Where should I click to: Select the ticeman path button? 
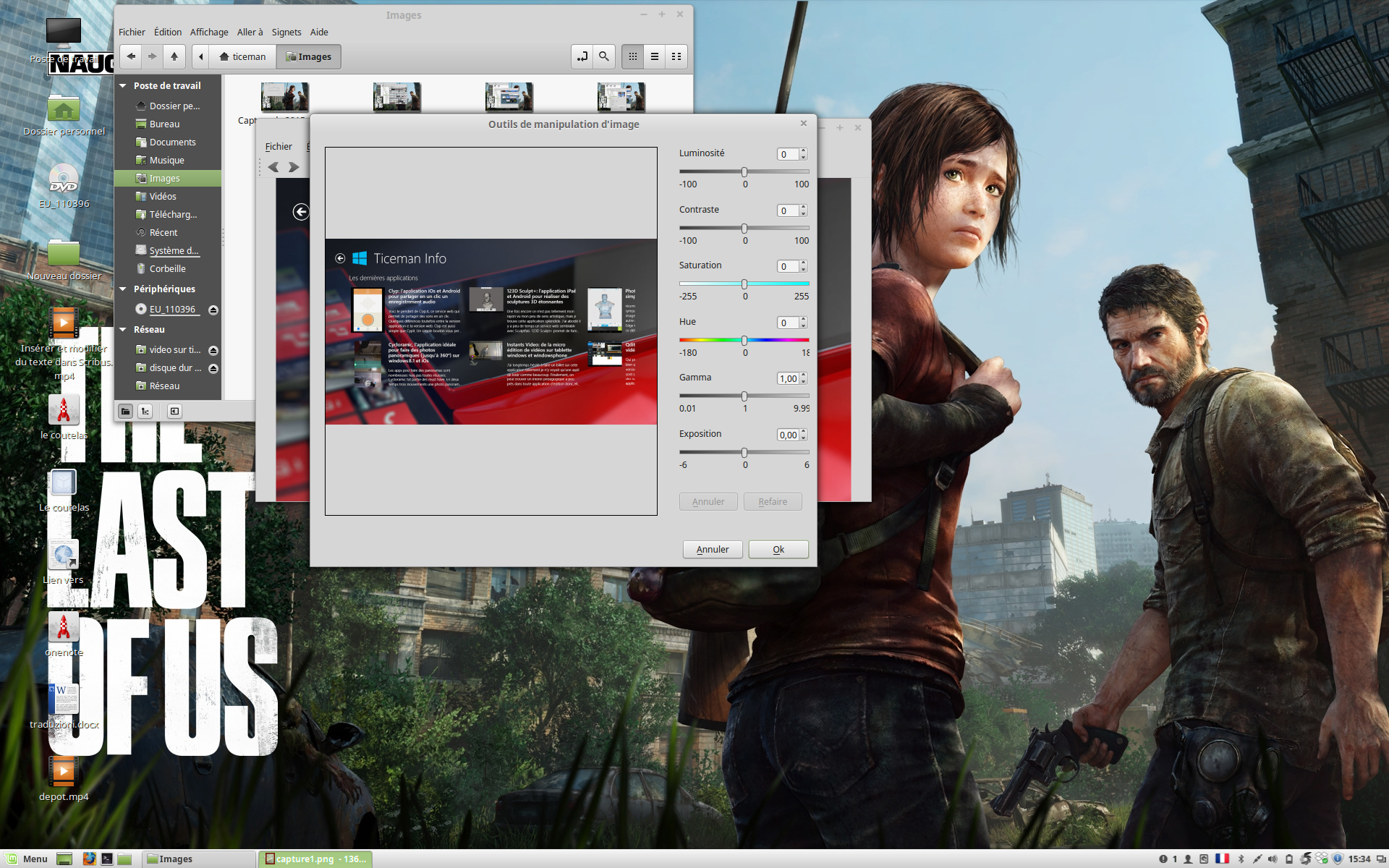click(242, 56)
